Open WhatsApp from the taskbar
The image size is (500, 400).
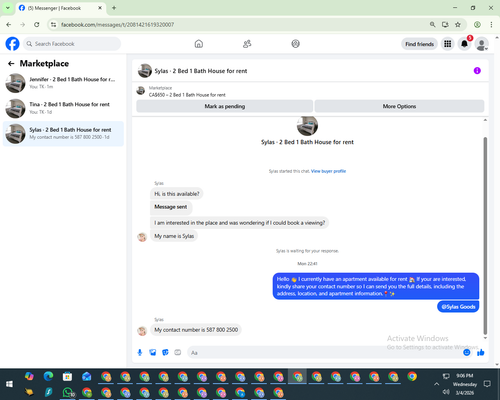[68, 392]
